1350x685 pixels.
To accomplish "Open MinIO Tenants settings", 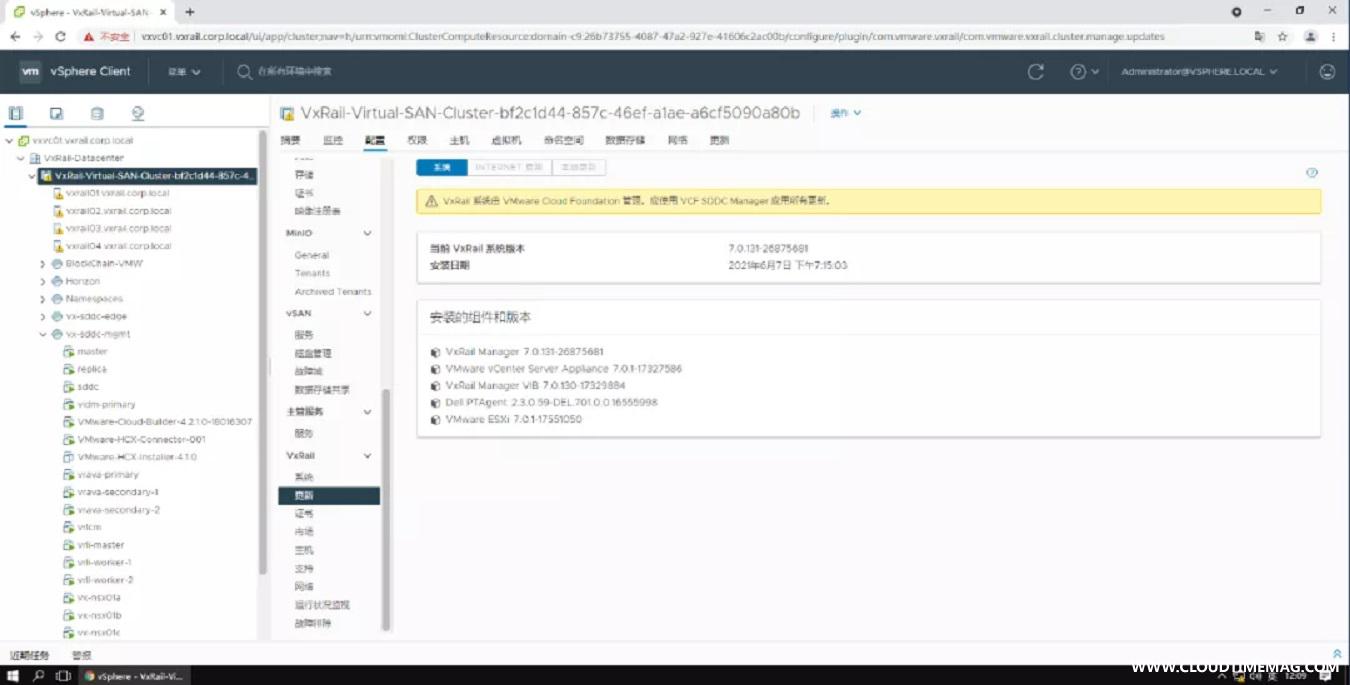I will pyautogui.click(x=312, y=273).
